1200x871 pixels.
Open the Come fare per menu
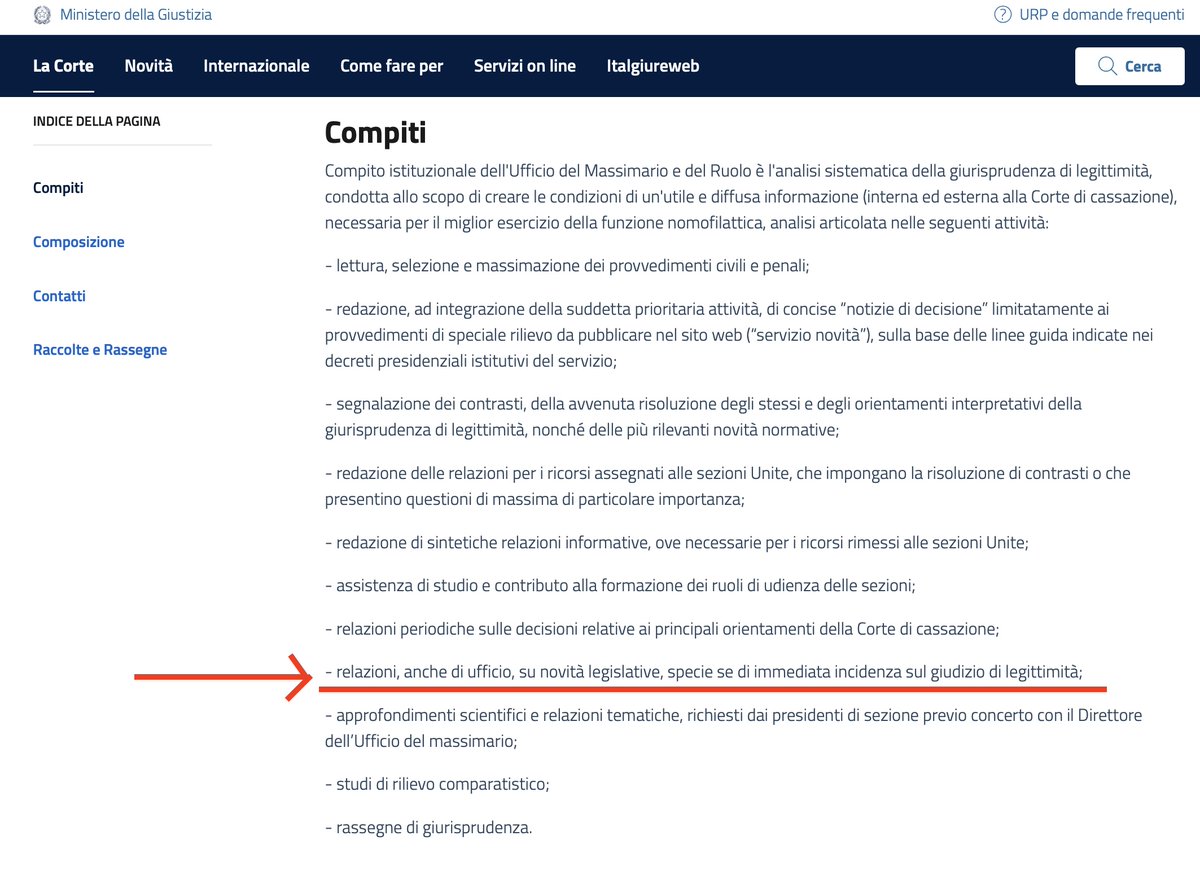[391, 66]
